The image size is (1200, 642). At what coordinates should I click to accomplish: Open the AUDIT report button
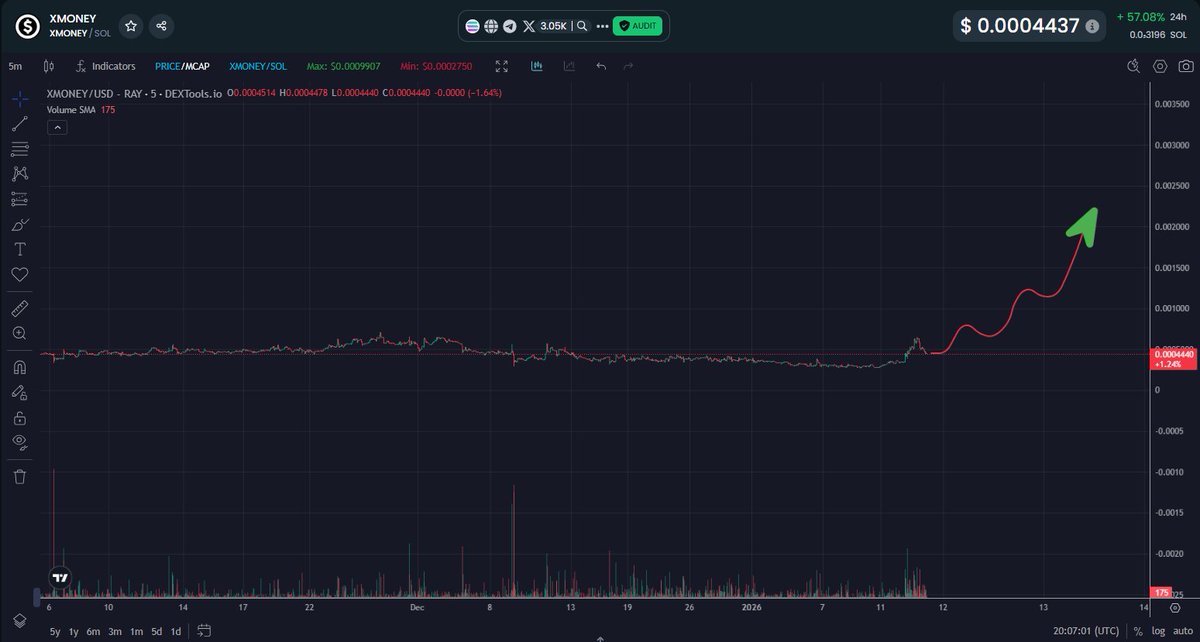coord(637,26)
